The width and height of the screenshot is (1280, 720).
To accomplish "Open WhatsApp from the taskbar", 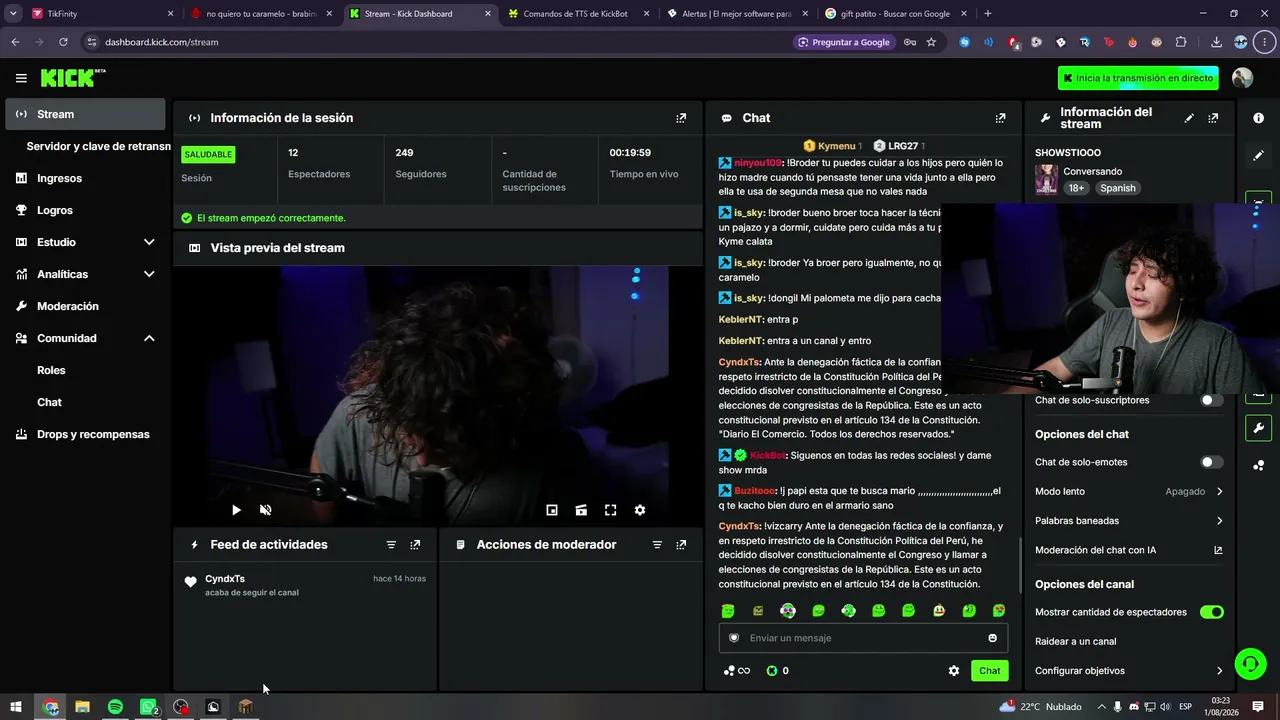I will tap(148, 707).
